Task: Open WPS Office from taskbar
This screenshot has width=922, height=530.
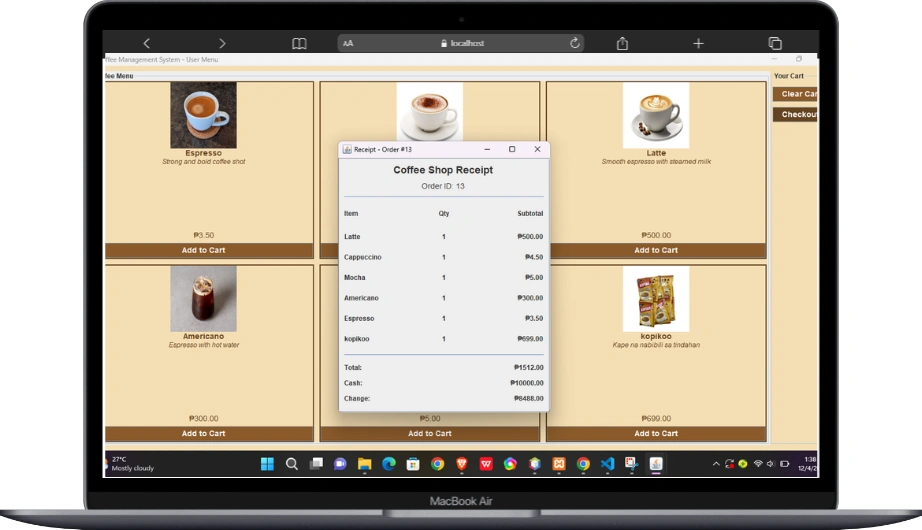Action: [x=486, y=464]
